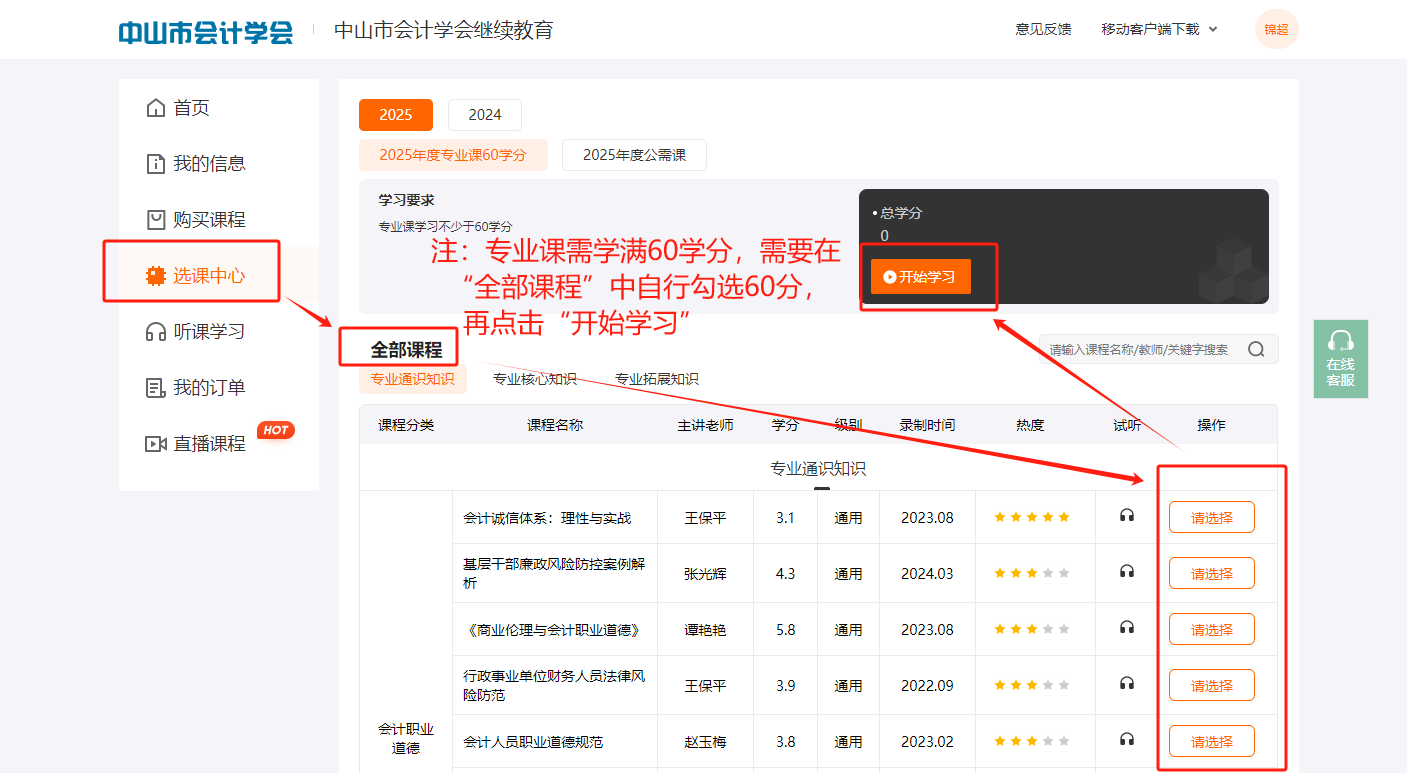Go to 首页 in the sidebar
This screenshot has width=1407, height=773.
(x=191, y=108)
